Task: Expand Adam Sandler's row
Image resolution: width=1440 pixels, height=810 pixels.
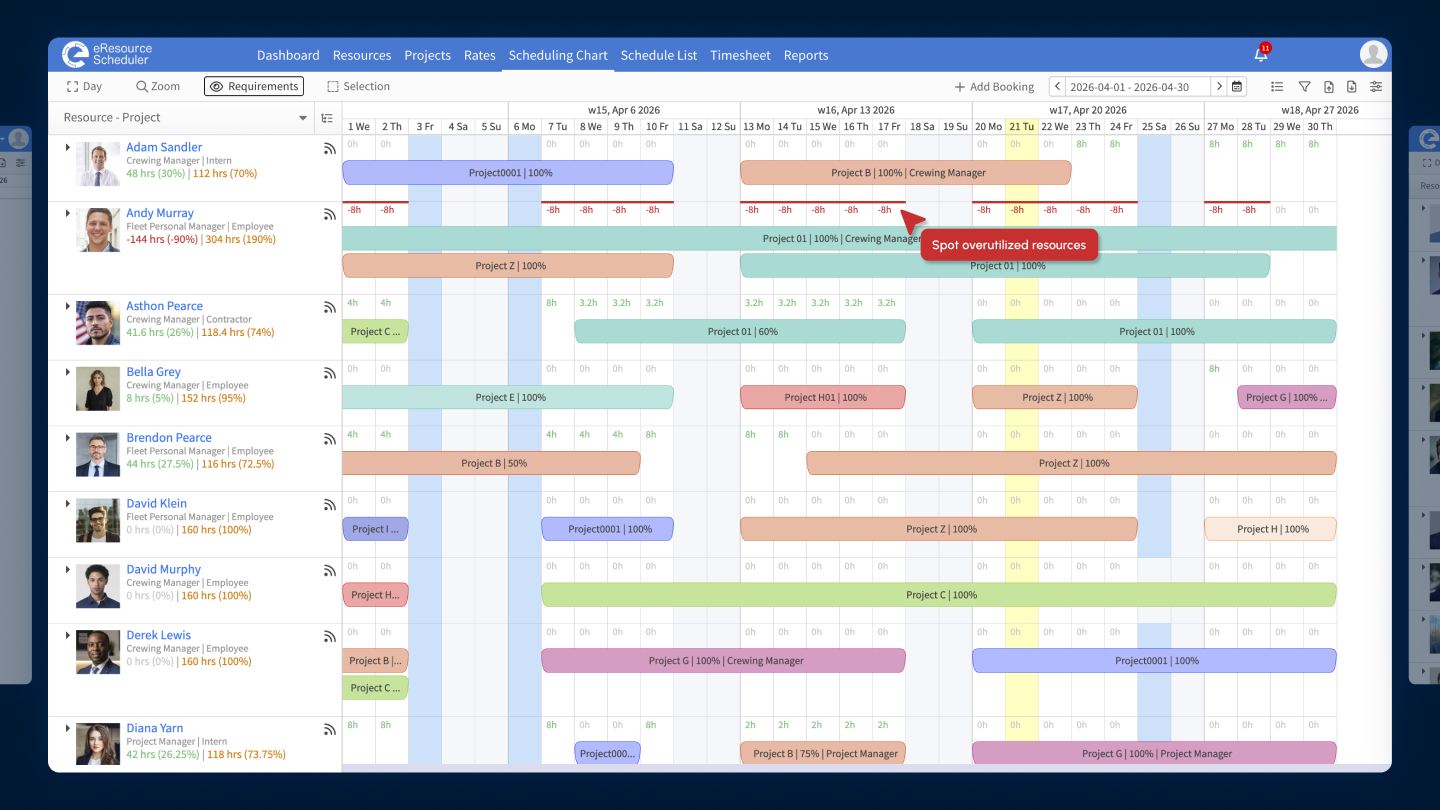Action: coord(68,148)
